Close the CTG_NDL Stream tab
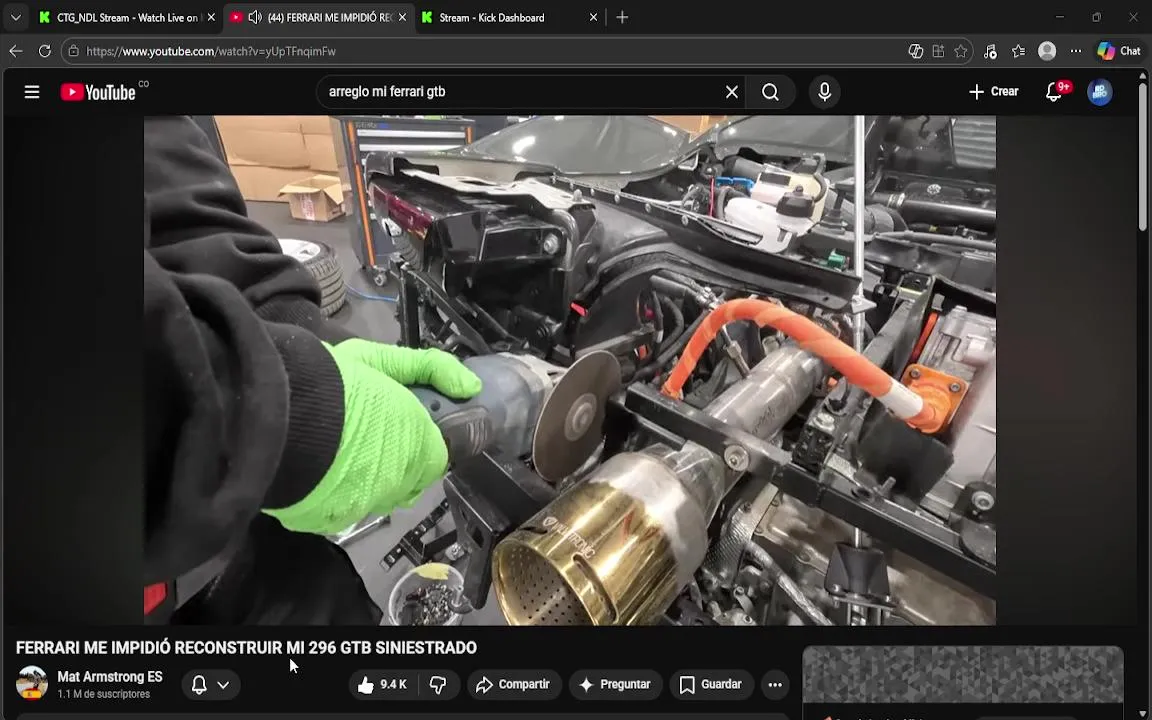This screenshot has height=720, width=1152. [212, 18]
